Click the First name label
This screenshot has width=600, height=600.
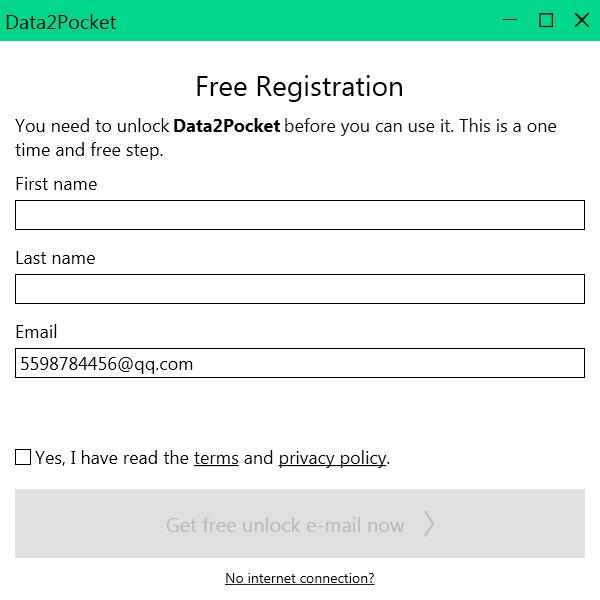point(56,184)
